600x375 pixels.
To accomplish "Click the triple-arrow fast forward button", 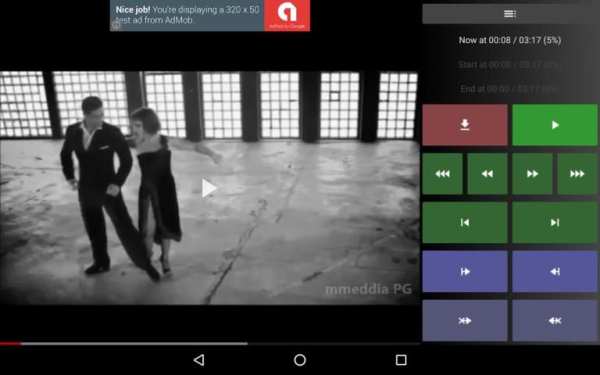I will point(577,174).
